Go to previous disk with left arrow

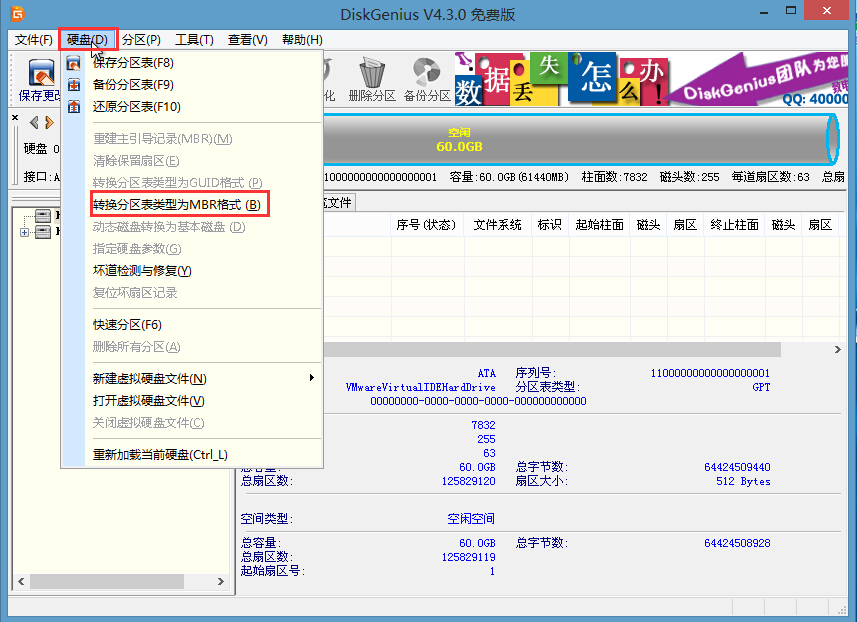click(34, 122)
